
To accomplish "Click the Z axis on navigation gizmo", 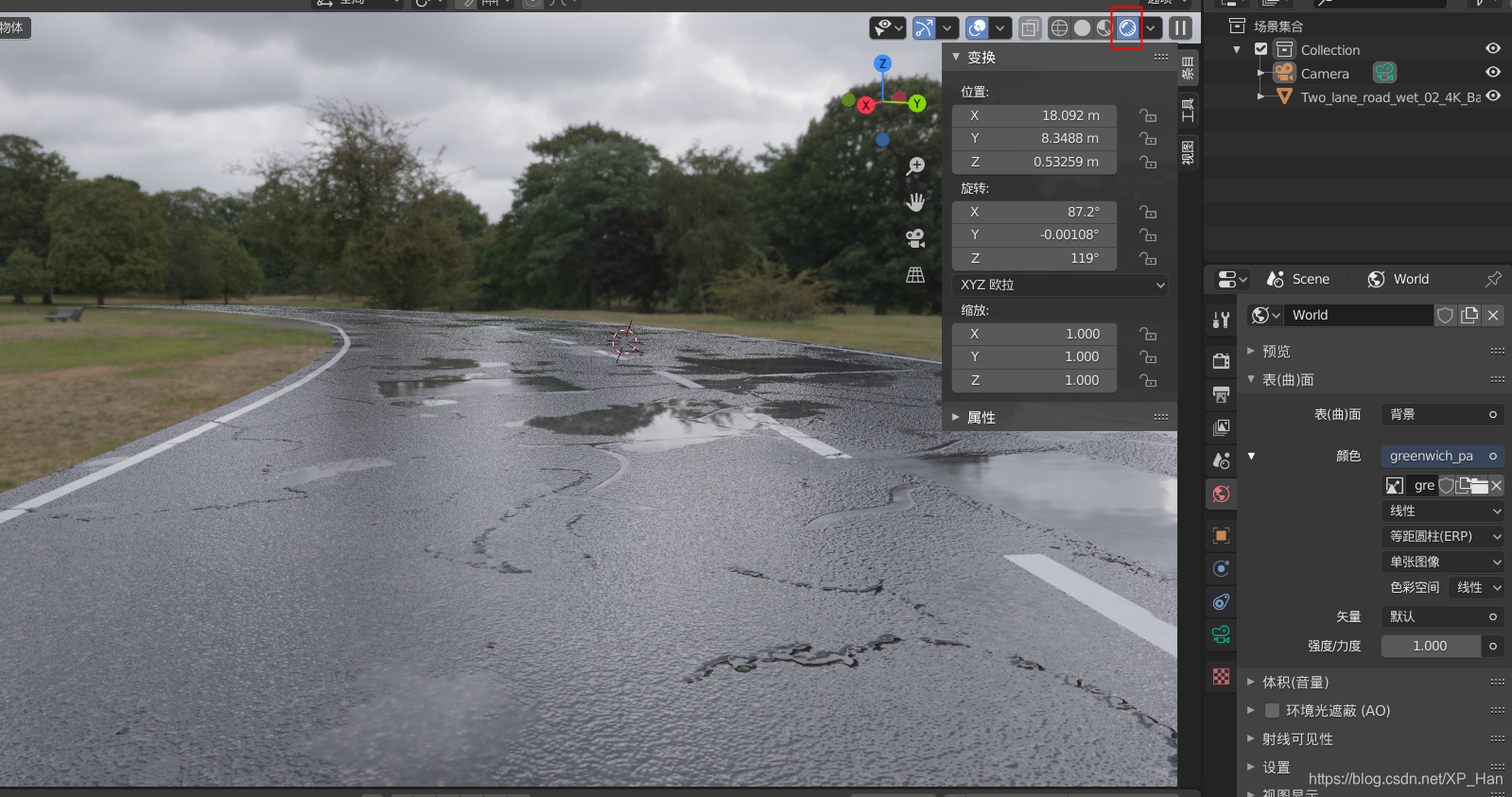I will click(x=882, y=63).
